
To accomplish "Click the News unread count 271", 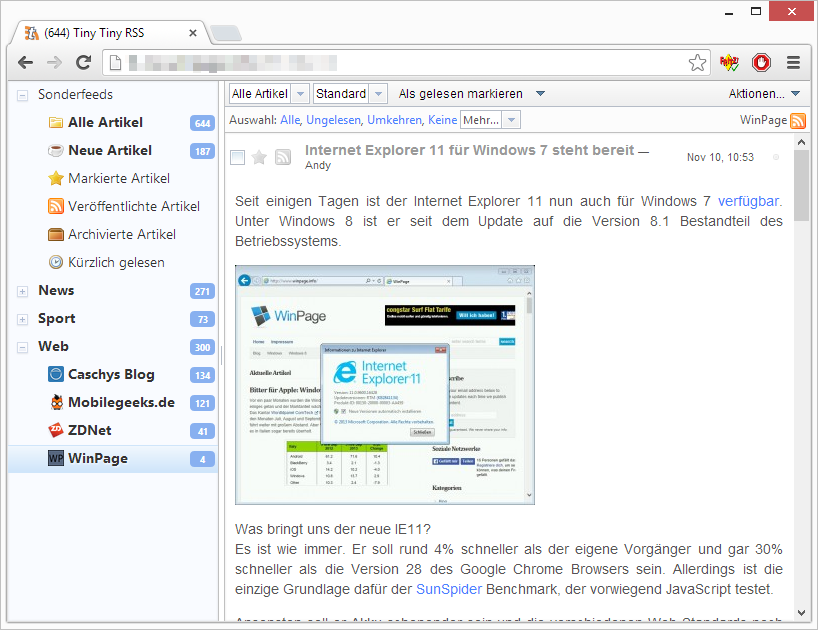I will coord(202,292).
